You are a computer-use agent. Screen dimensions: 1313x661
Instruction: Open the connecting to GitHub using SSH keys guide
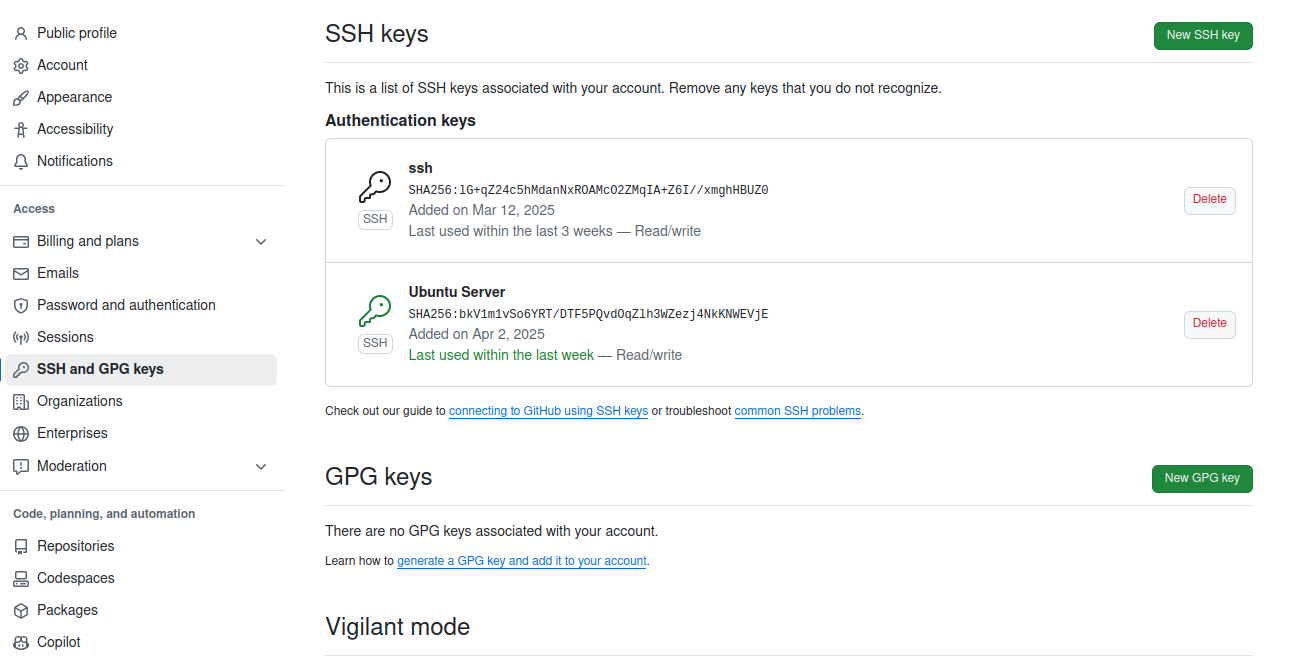click(548, 411)
